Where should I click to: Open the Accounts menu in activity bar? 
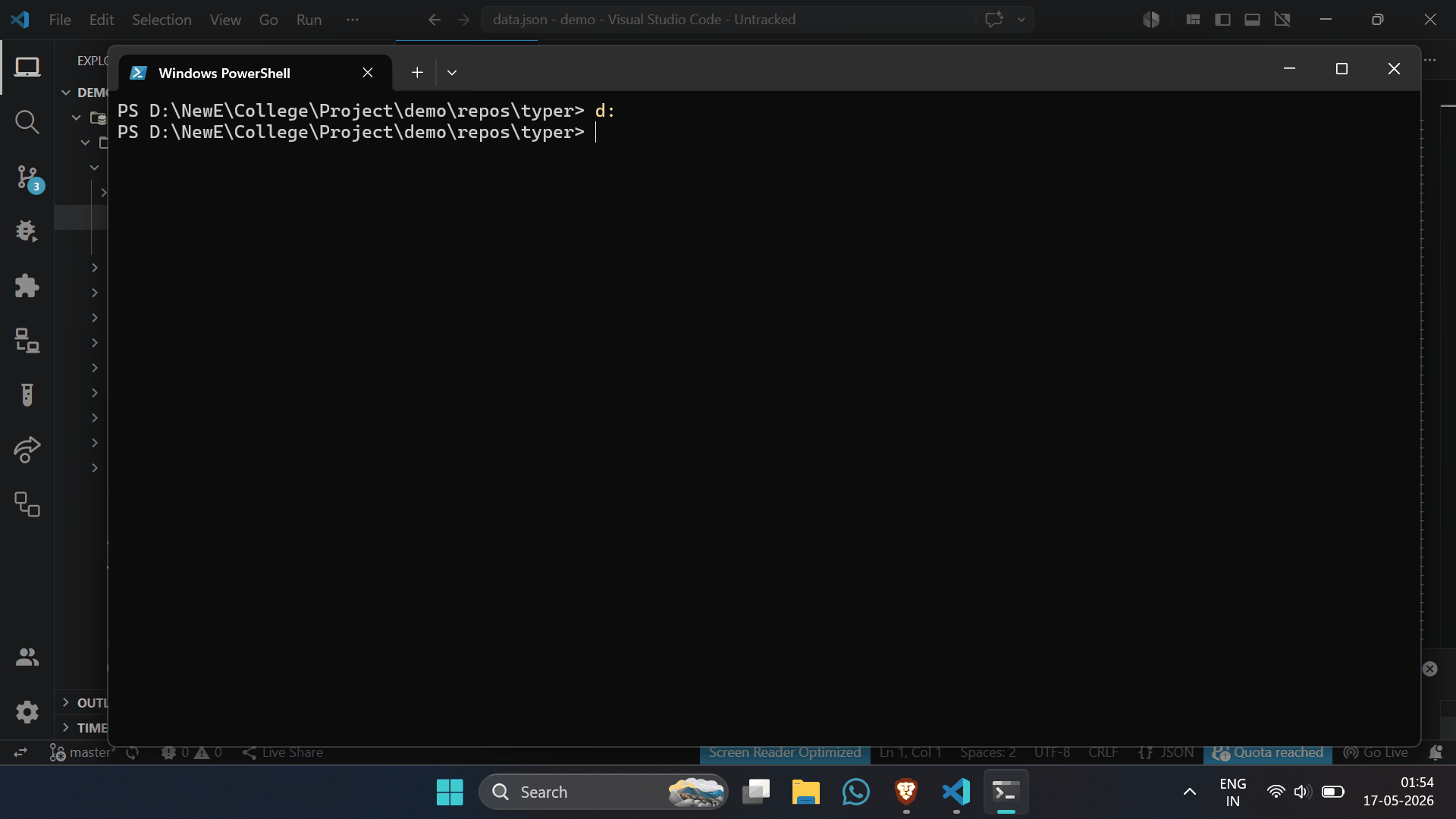tap(27, 657)
